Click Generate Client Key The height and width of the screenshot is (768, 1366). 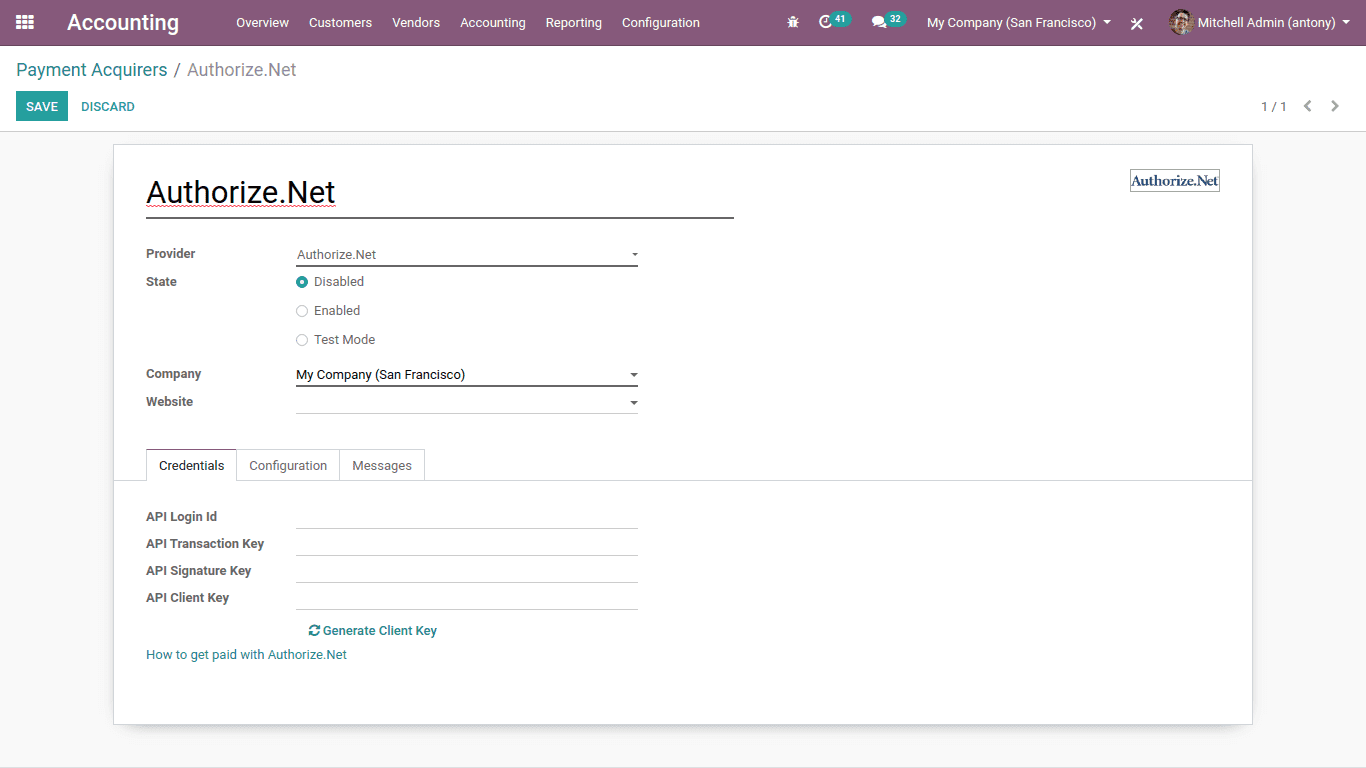coord(373,631)
